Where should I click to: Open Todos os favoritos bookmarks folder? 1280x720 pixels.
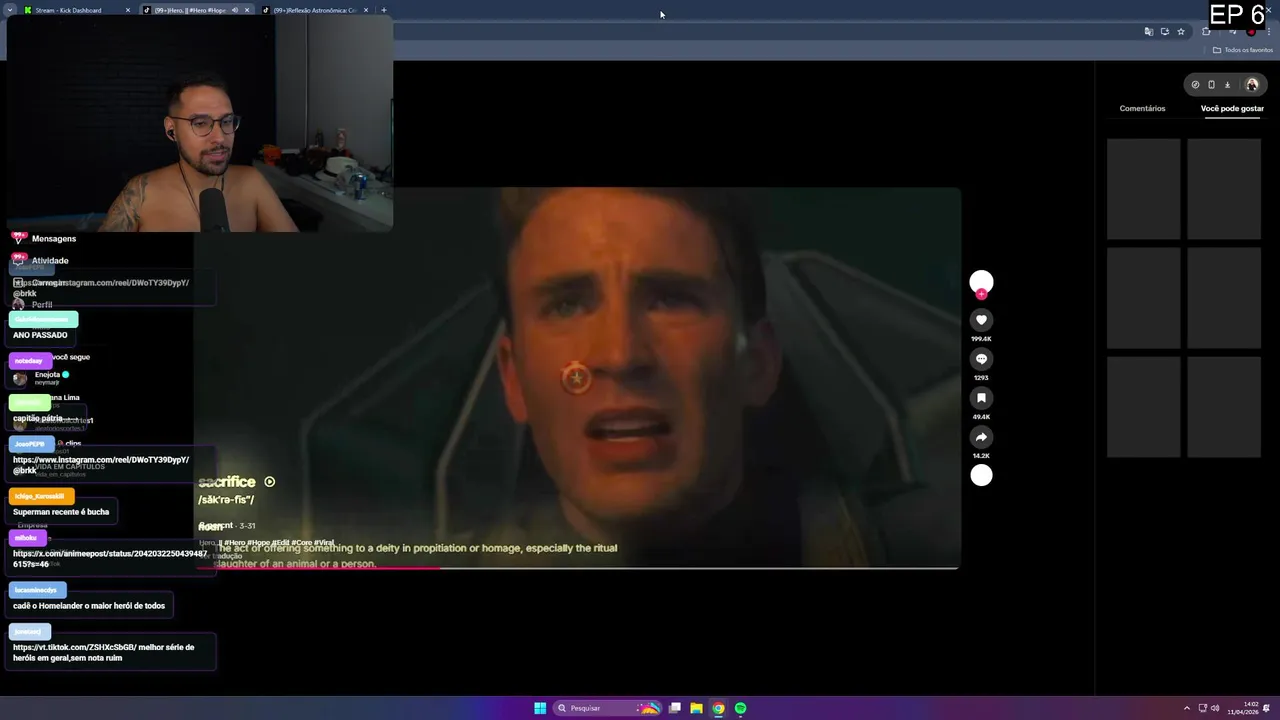(1243, 50)
